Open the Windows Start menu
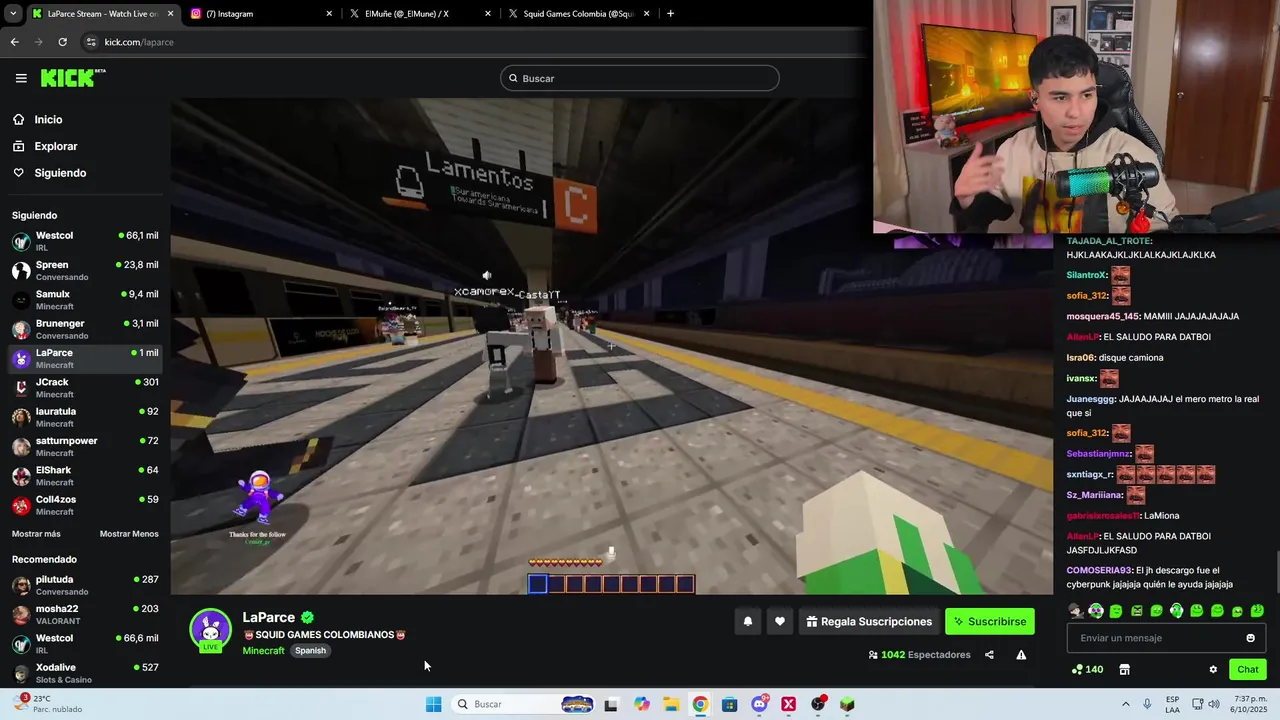The height and width of the screenshot is (720, 1280). [433, 704]
